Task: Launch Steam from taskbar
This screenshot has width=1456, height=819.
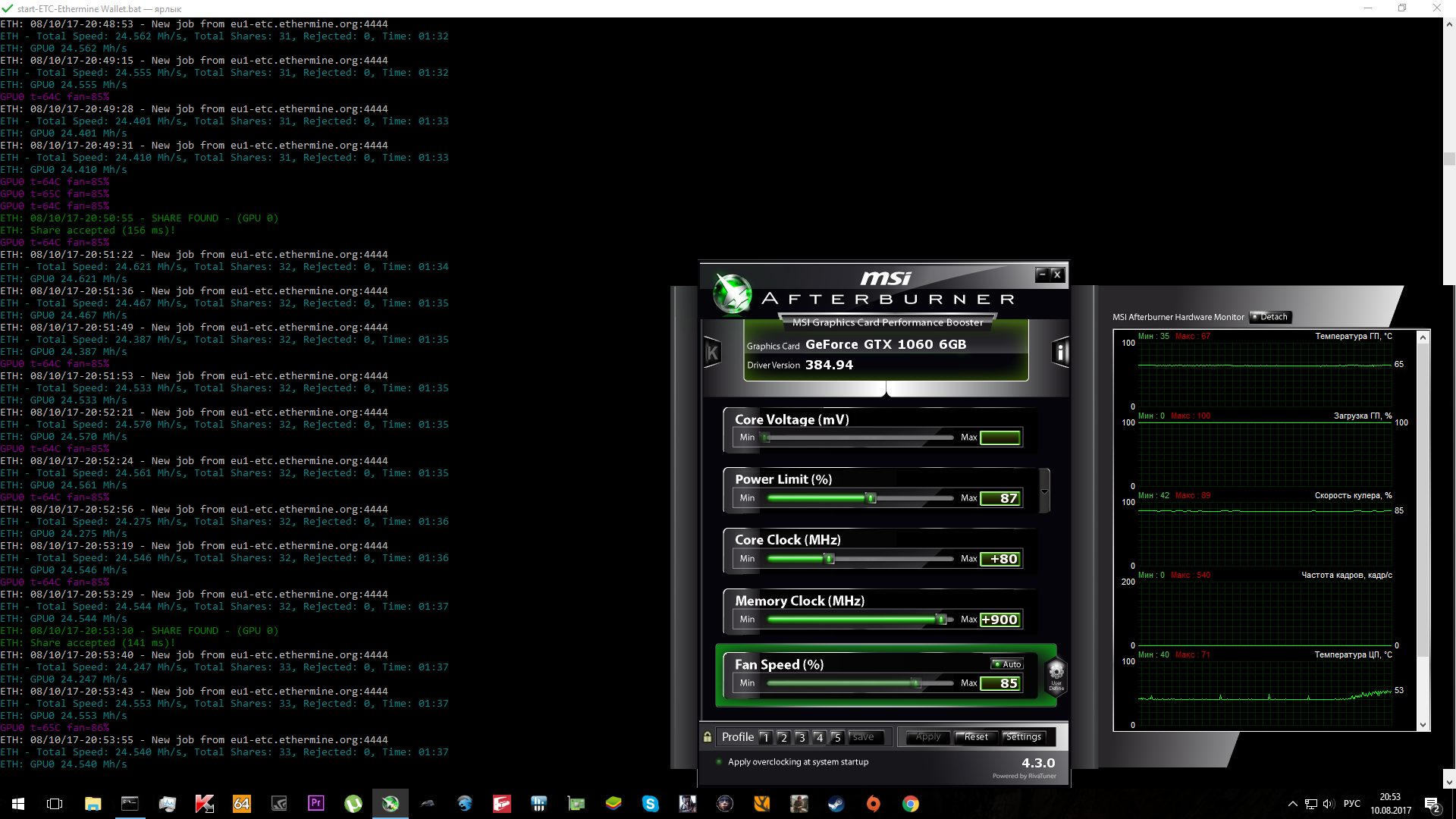Action: (x=836, y=804)
